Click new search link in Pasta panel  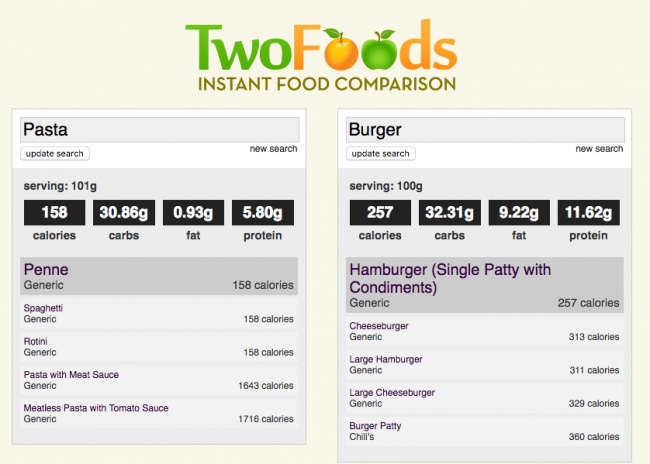(x=273, y=149)
